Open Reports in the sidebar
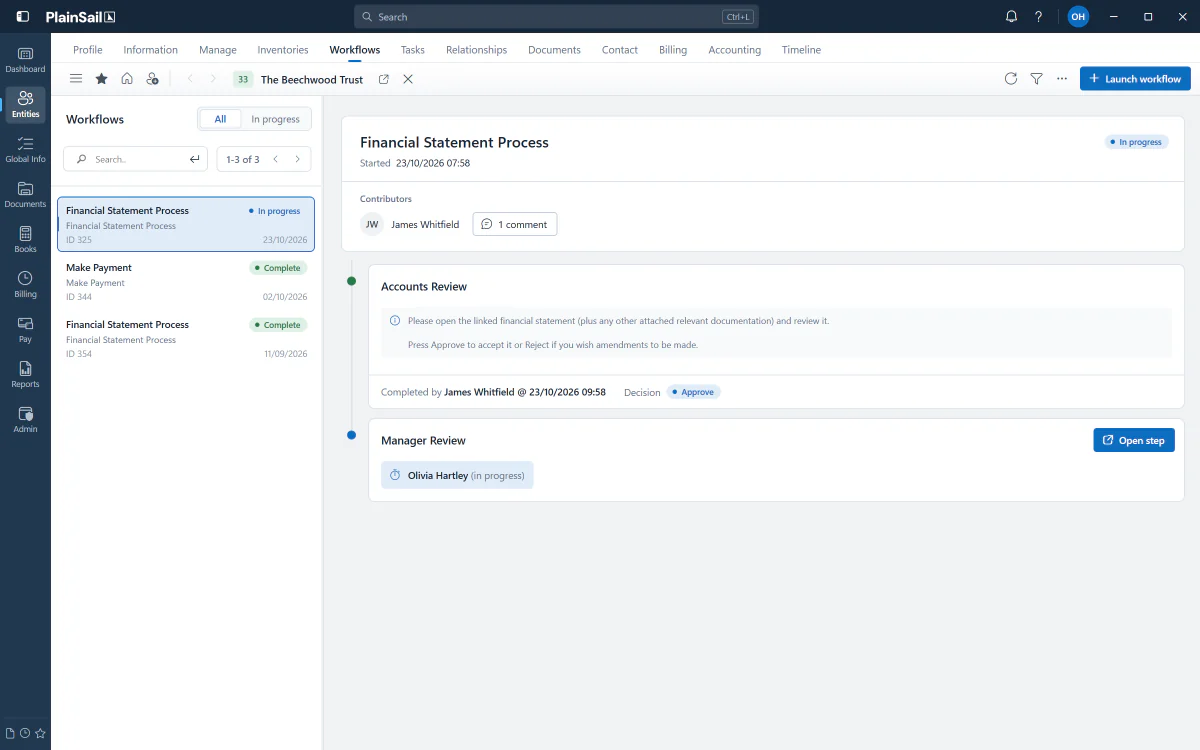 click(25, 375)
